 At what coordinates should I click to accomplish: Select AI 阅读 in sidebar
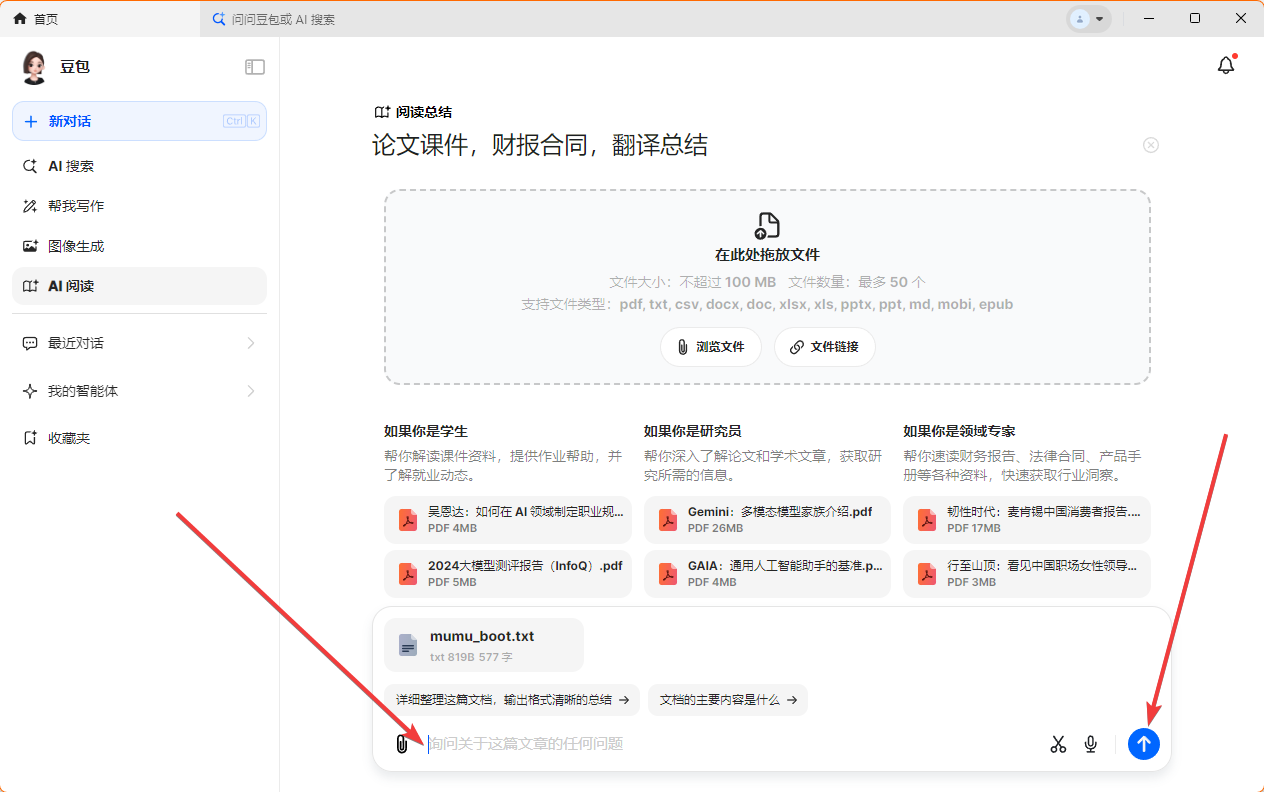pos(139,286)
